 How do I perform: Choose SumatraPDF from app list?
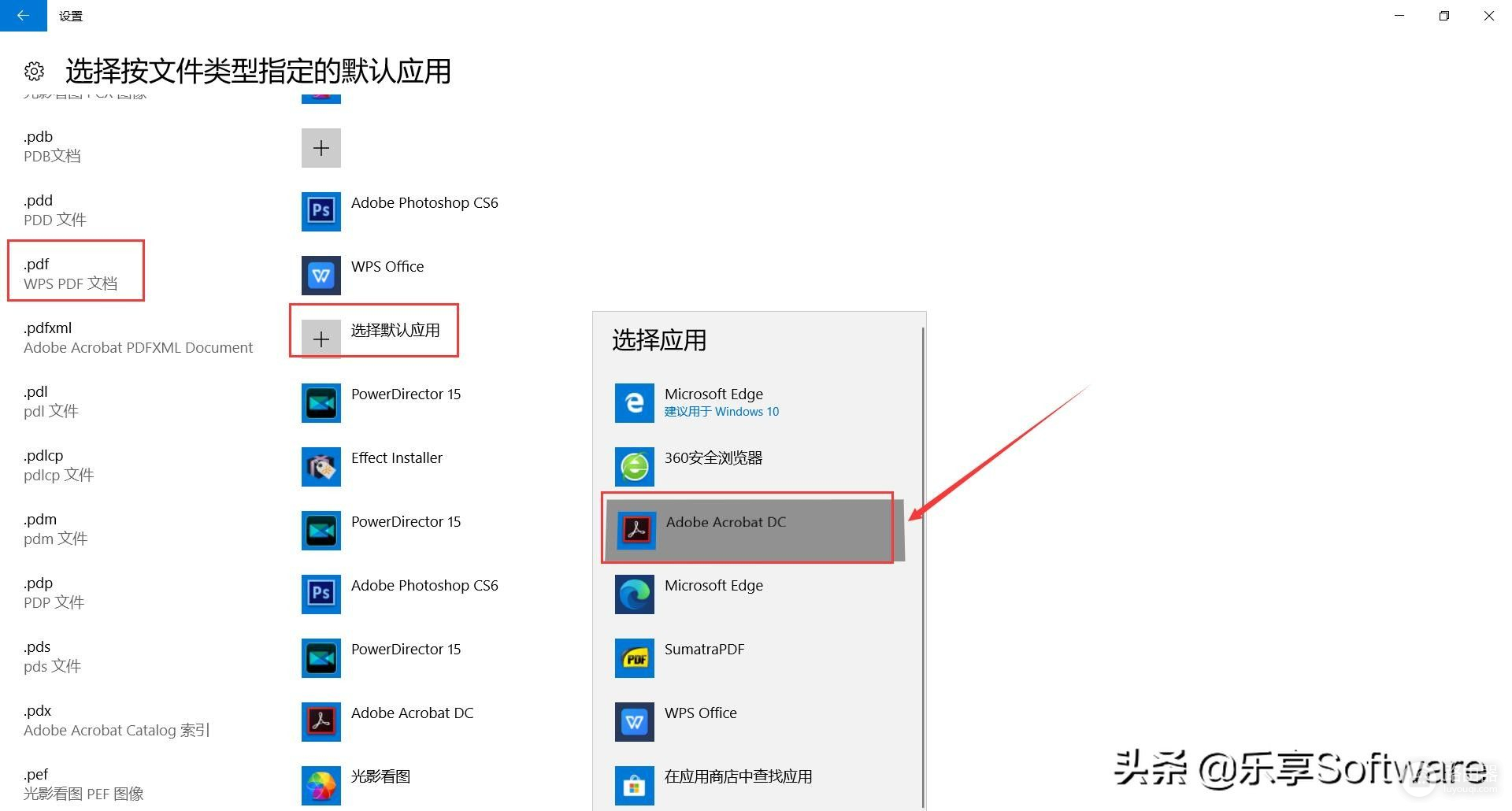click(x=756, y=658)
